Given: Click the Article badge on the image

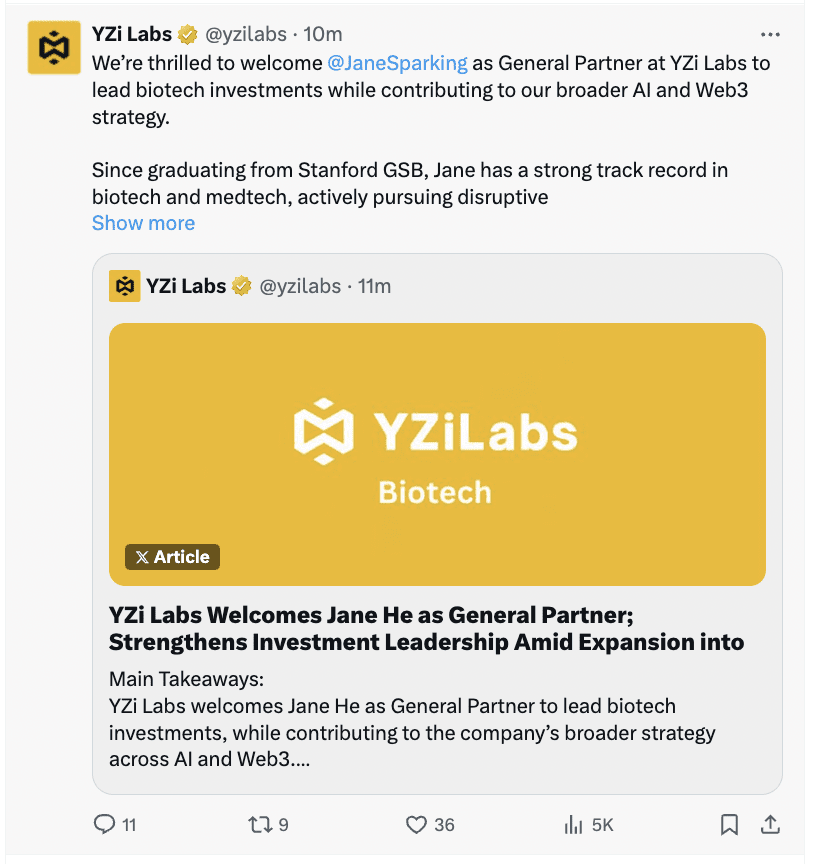Looking at the screenshot, I should point(172,557).
